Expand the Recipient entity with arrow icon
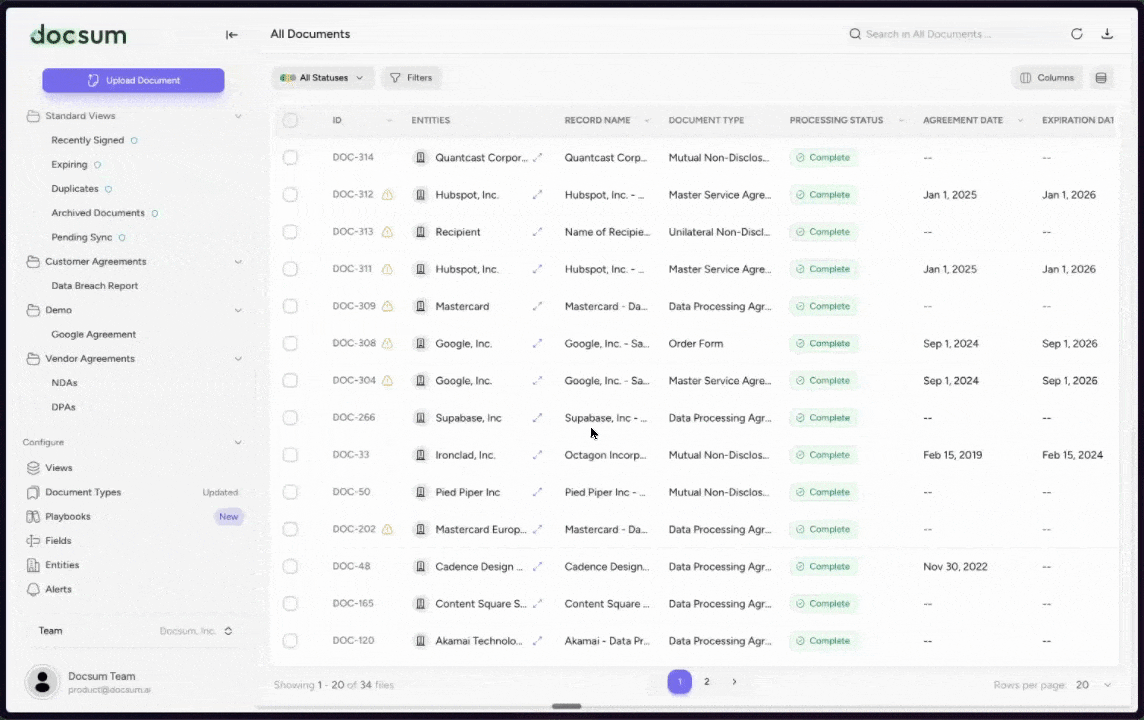This screenshot has width=1144, height=720. (538, 232)
